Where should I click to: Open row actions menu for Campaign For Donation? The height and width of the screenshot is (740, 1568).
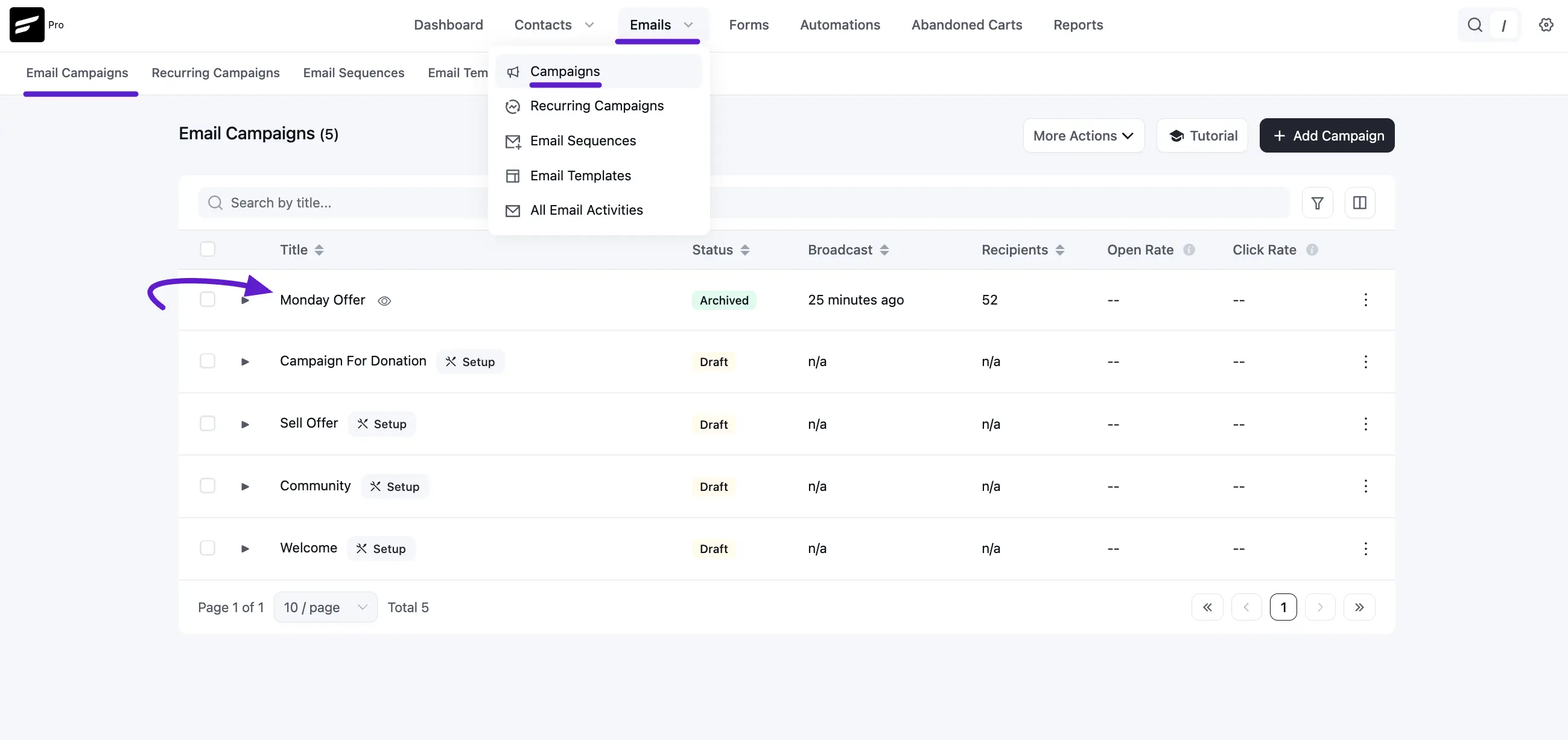pyautogui.click(x=1365, y=361)
